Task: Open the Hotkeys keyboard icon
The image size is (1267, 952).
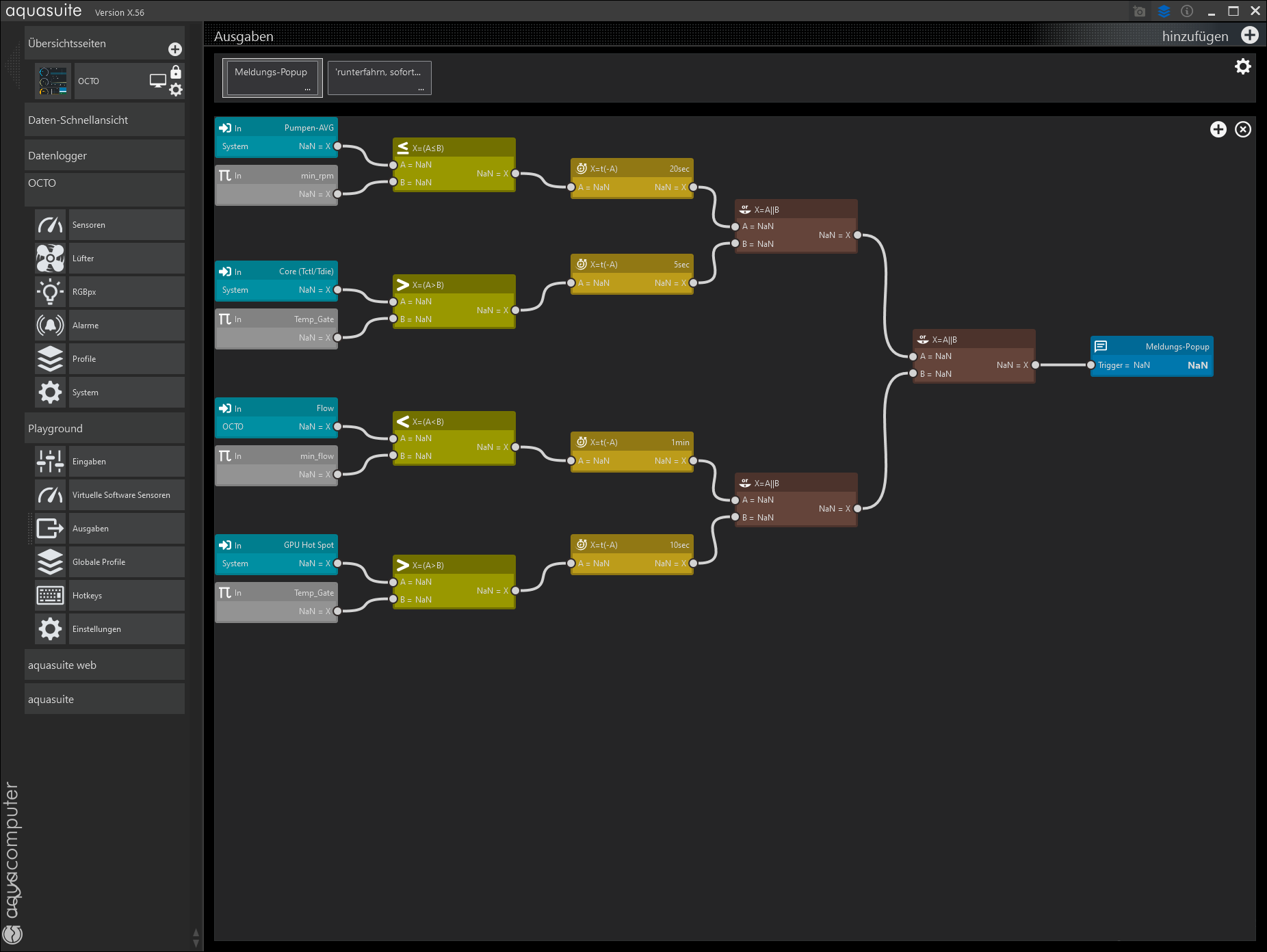Action: pos(50,596)
